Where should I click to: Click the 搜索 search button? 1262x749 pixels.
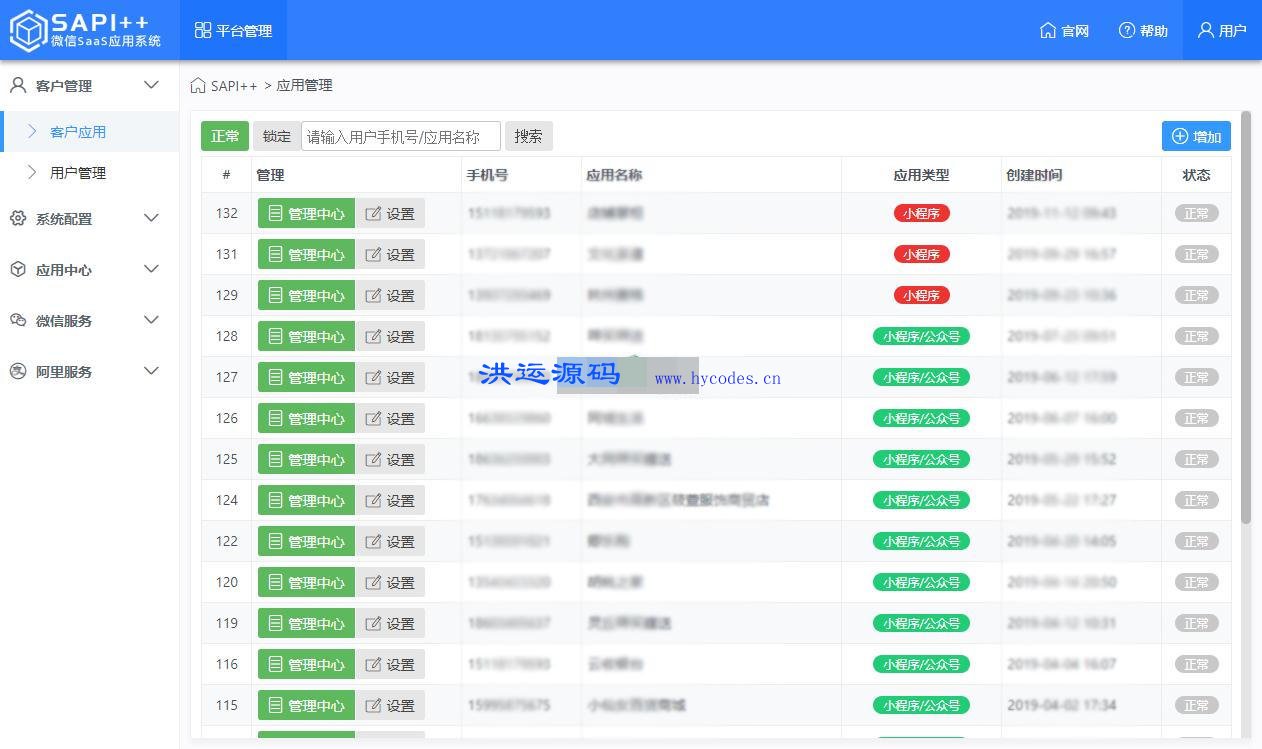coord(528,136)
